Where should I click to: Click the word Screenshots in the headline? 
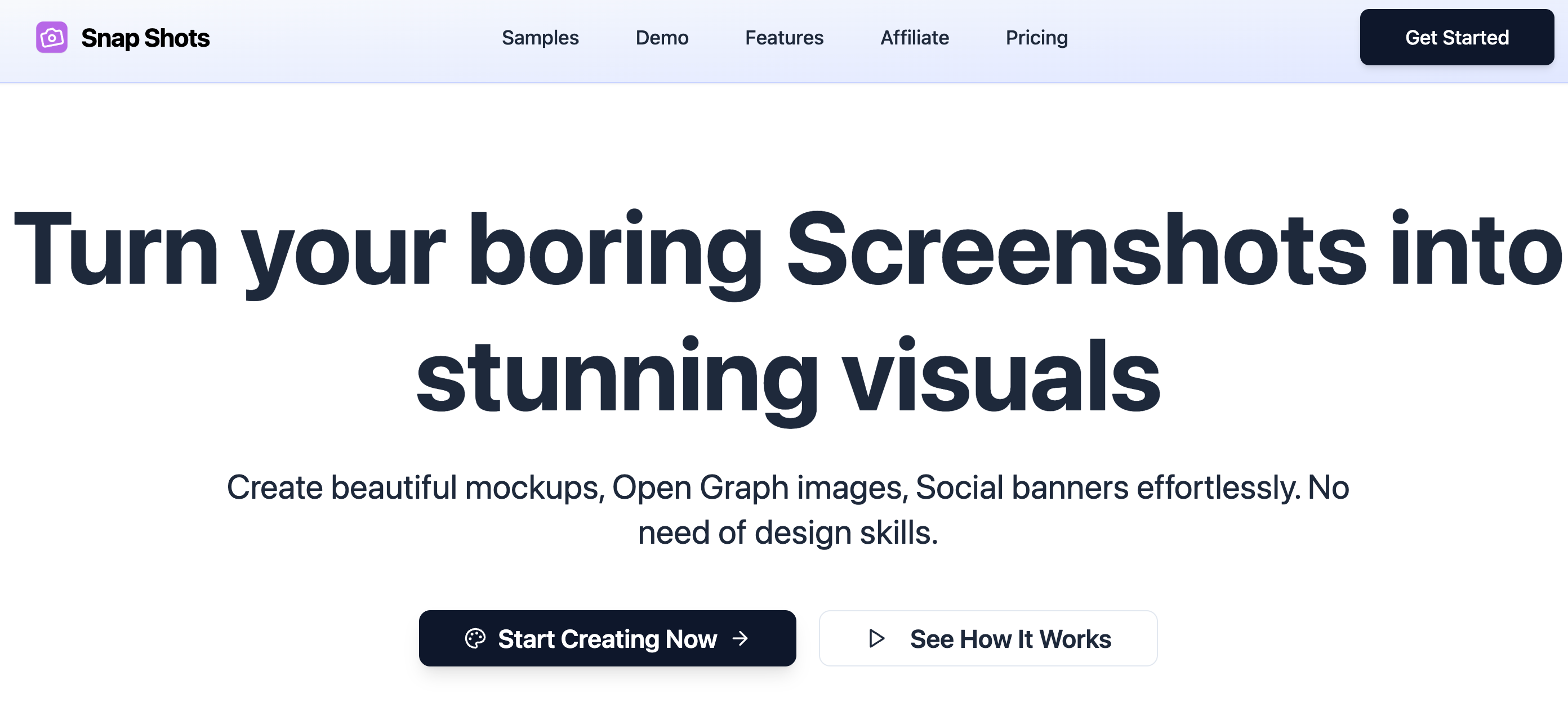click(1076, 249)
